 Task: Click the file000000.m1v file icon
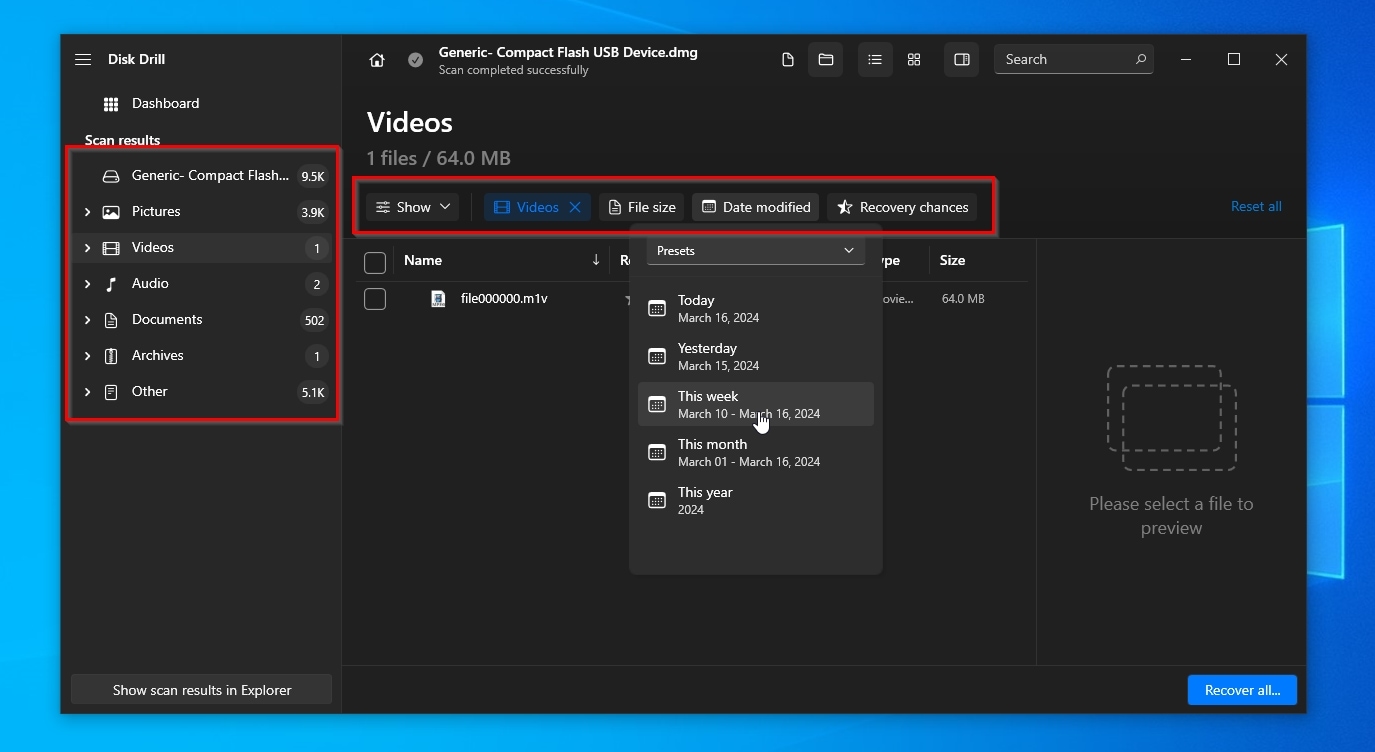pyautogui.click(x=438, y=299)
